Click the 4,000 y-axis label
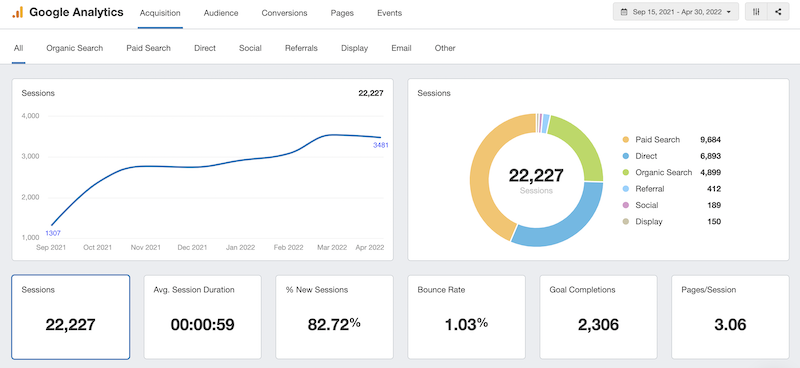The image size is (800, 368). click(31, 116)
